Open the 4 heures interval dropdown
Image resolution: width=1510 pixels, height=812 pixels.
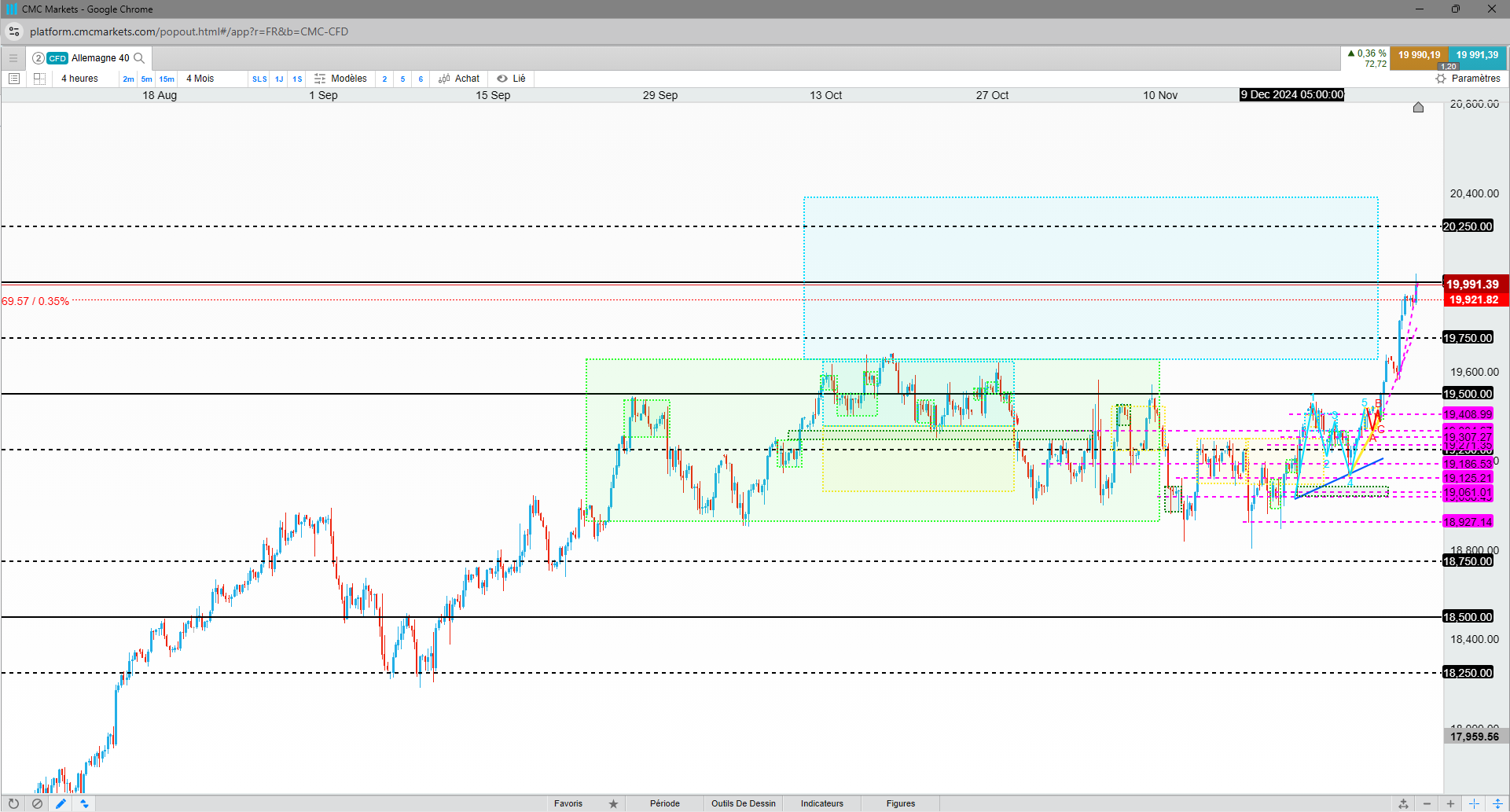pyautogui.click(x=80, y=79)
